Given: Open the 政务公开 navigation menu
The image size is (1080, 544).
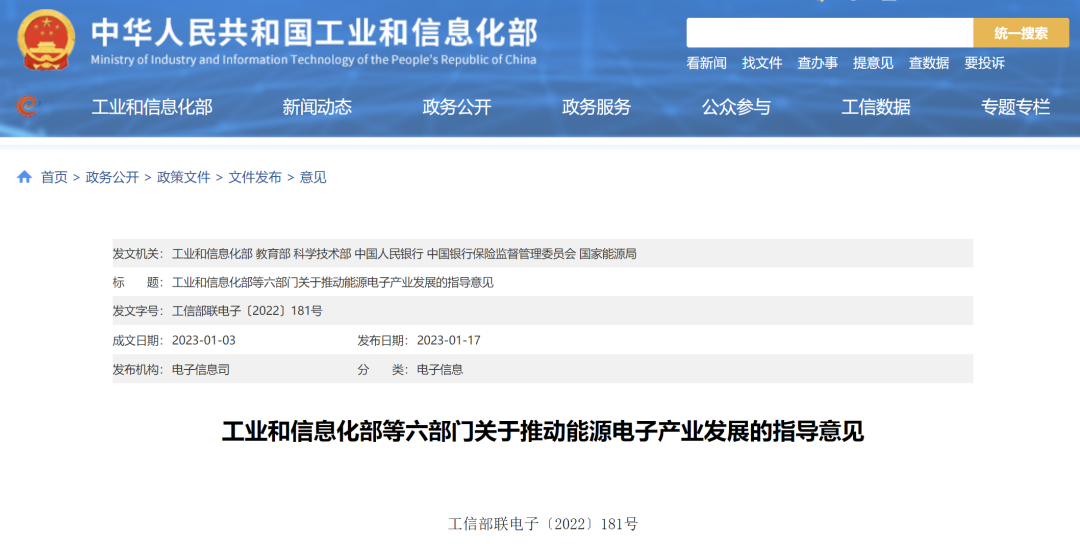Looking at the screenshot, I should 457,107.
